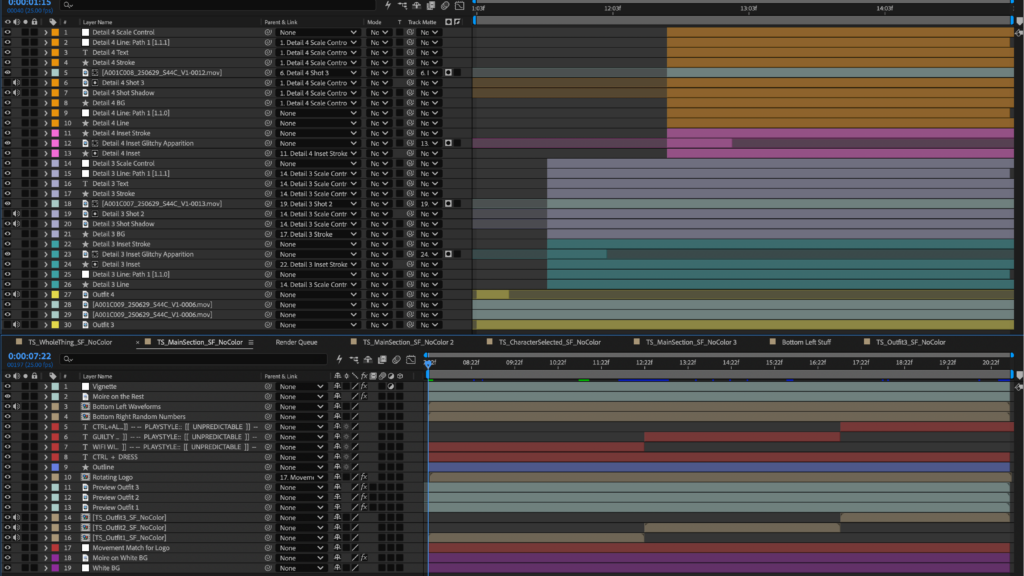
Task: Toggle visibility of the White BG layer
Action: (7, 568)
